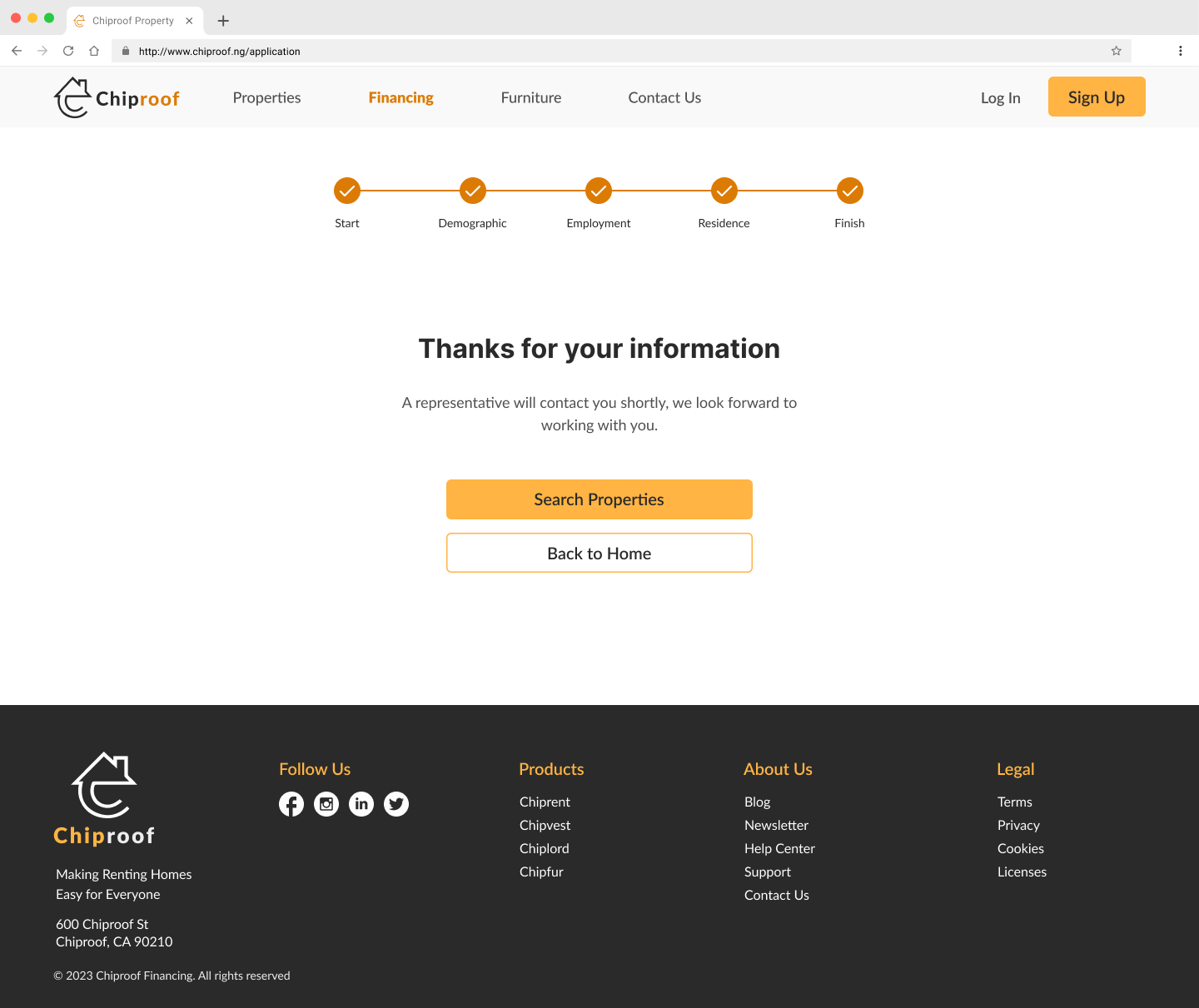Go to browser home icon
This screenshot has width=1199, height=1008.
point(94,51)
